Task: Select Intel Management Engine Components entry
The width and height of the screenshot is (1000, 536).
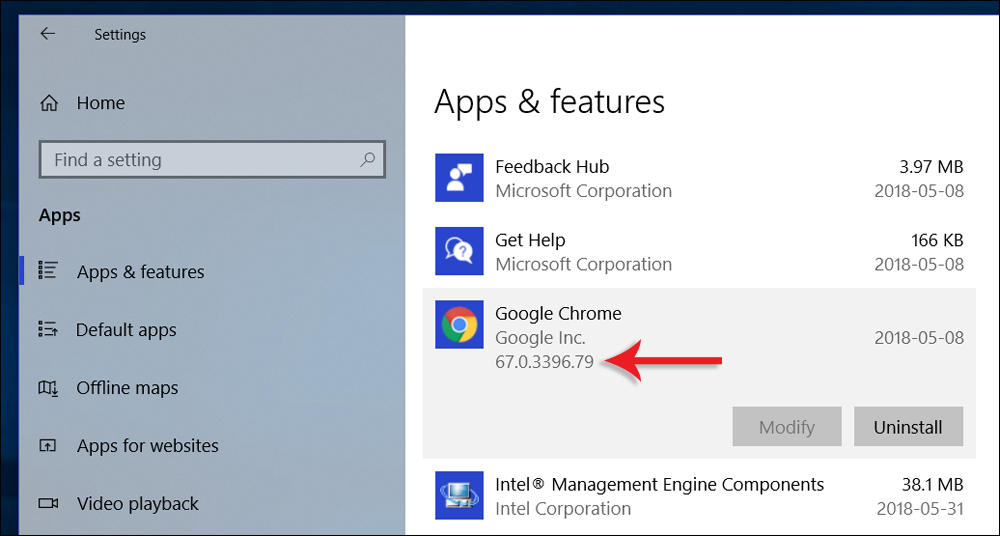Action: 700,496
